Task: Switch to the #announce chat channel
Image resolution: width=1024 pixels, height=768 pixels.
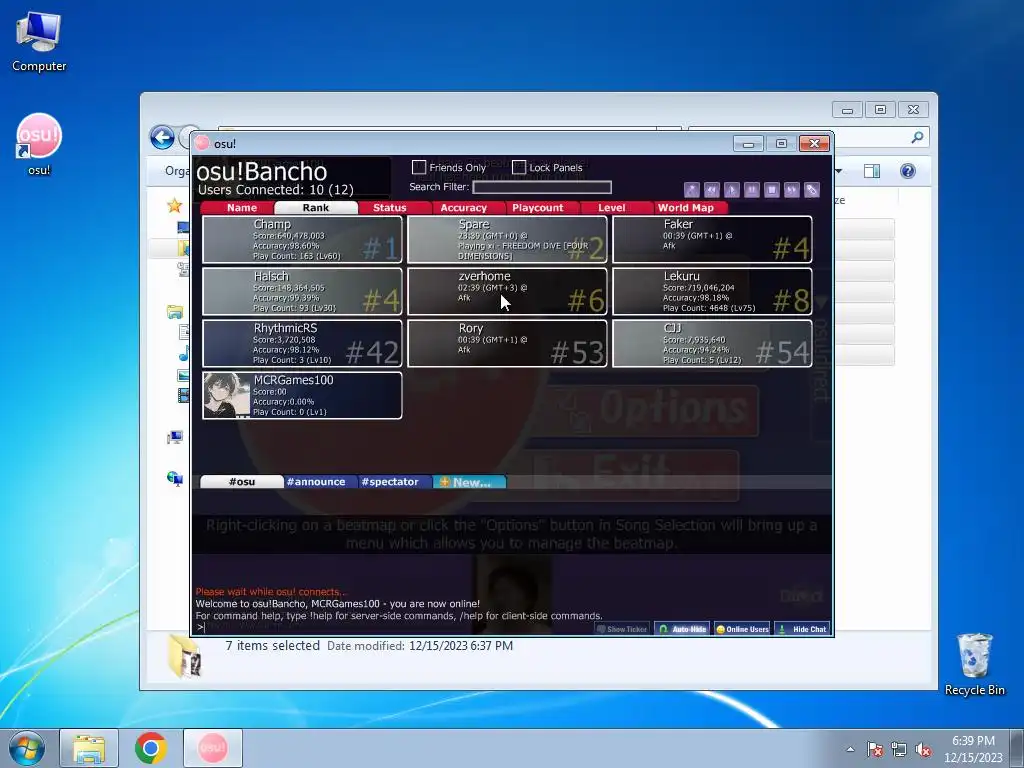Action: (316, 482)
